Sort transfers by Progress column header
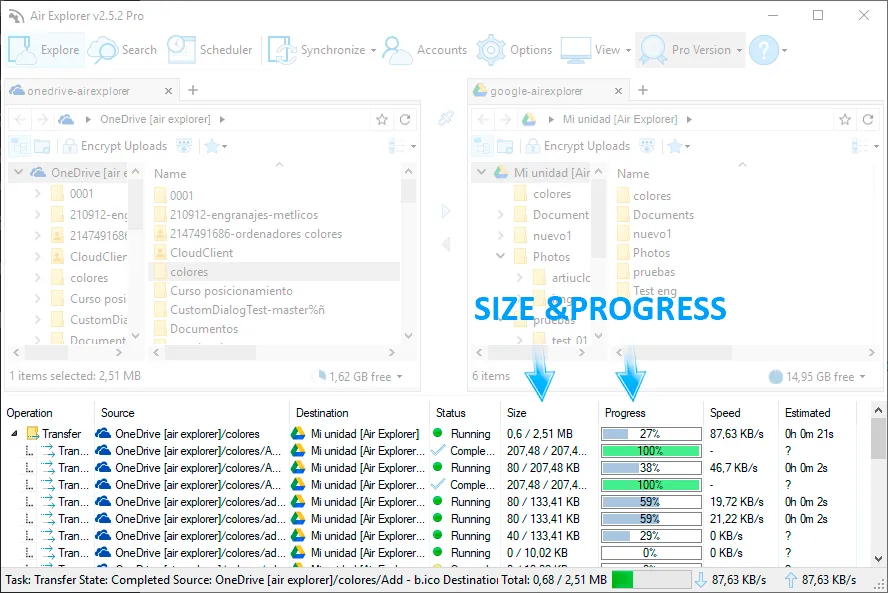The height and width of the screenshot is (593, 888). (x=651, y=413)
